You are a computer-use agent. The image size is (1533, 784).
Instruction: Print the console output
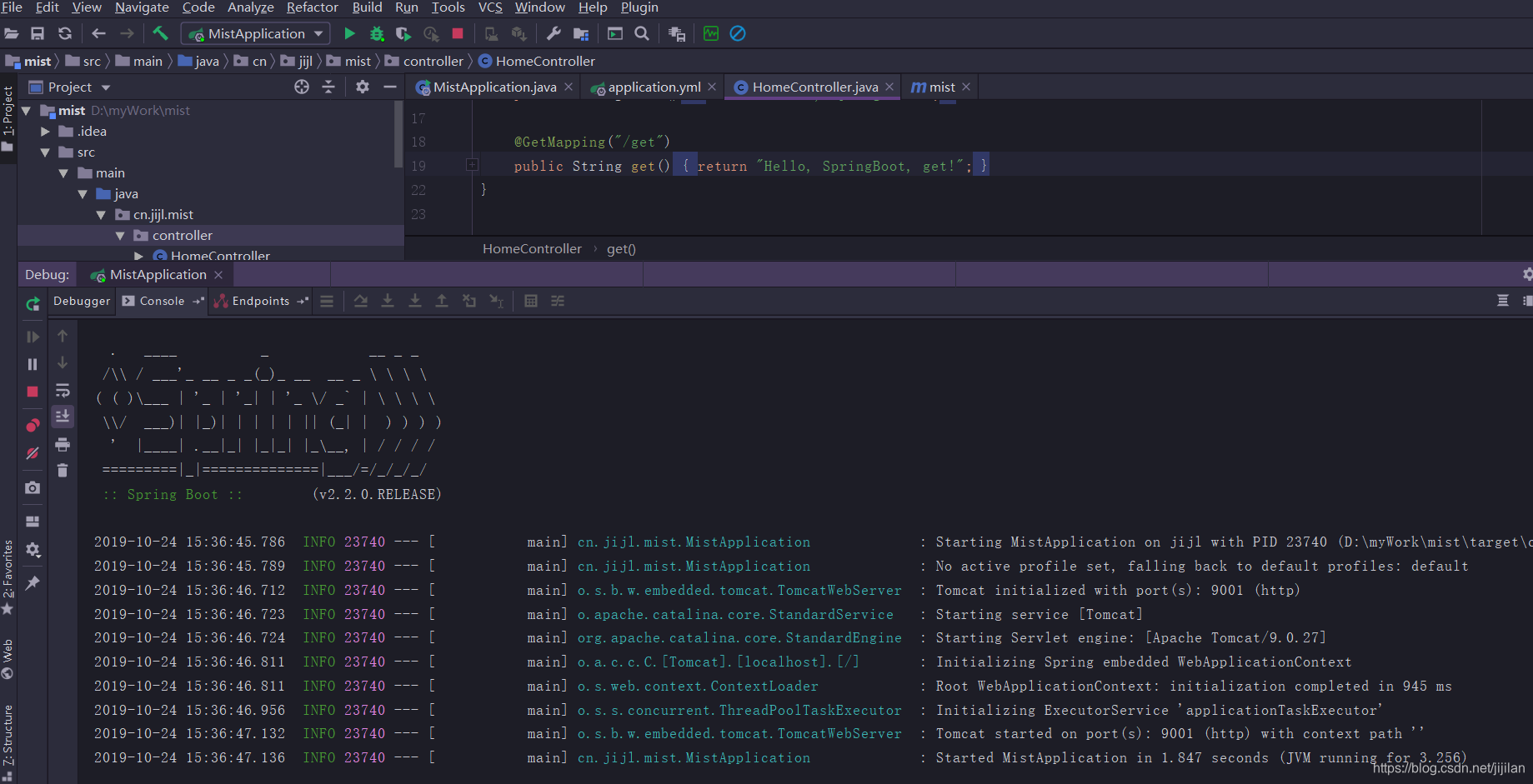(x=63, y=444)
